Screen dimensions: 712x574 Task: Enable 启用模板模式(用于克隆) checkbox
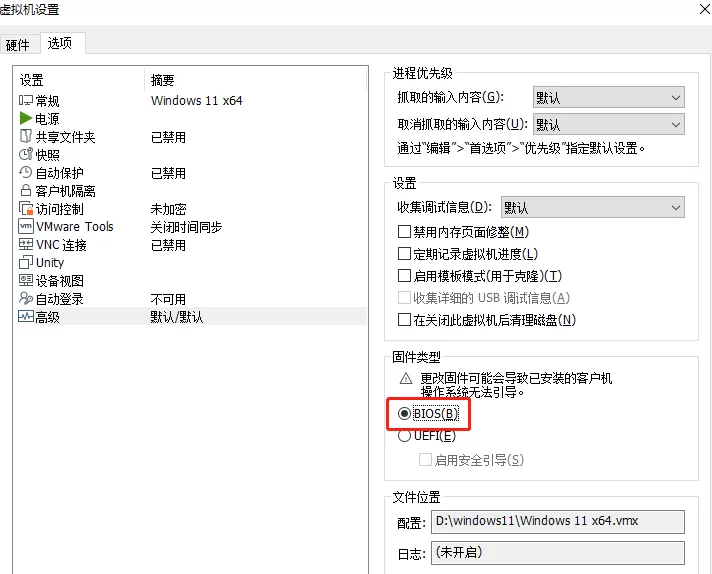pos(404,276)
